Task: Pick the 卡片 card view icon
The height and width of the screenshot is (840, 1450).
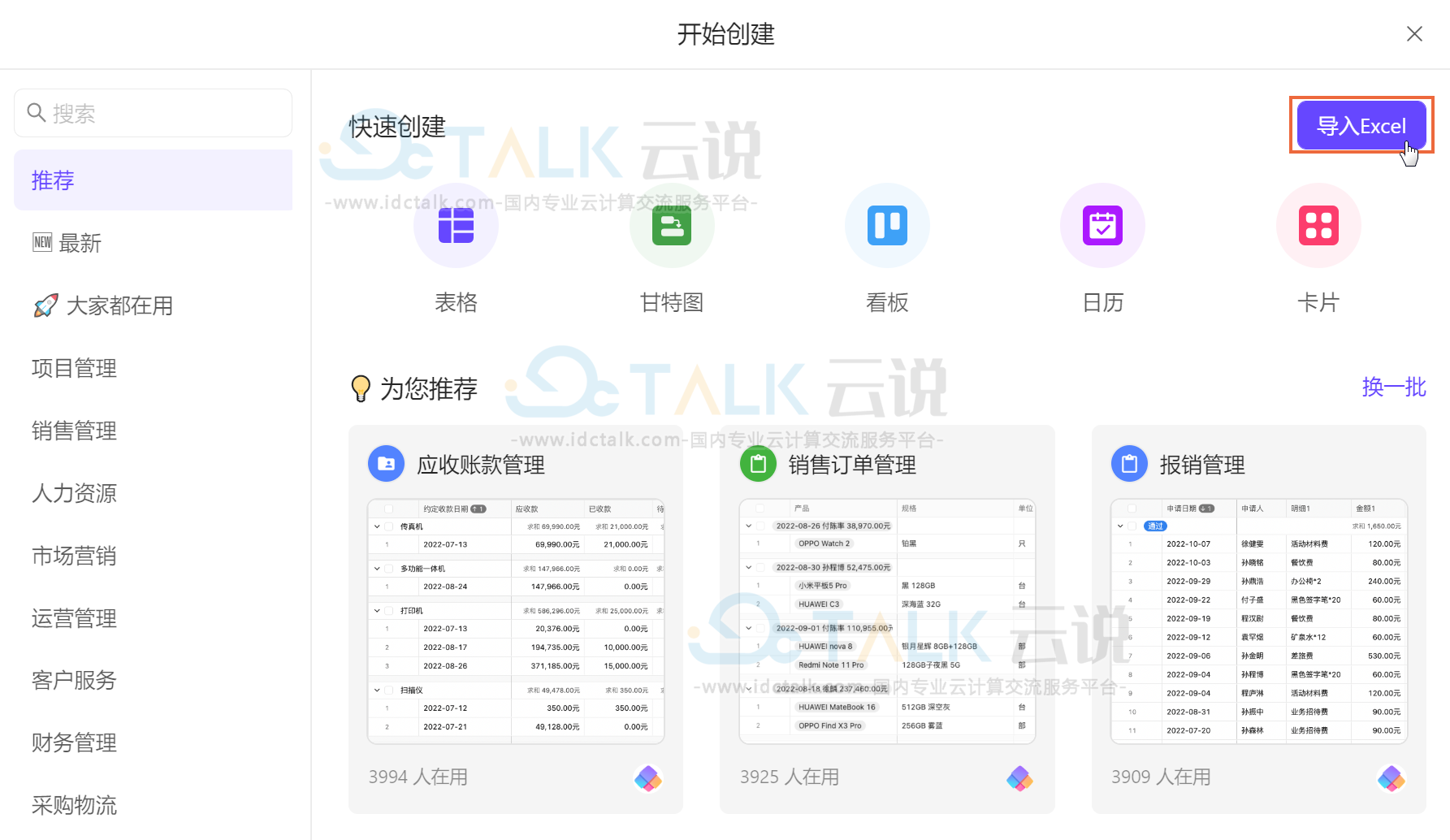Action: point(1318,225)
